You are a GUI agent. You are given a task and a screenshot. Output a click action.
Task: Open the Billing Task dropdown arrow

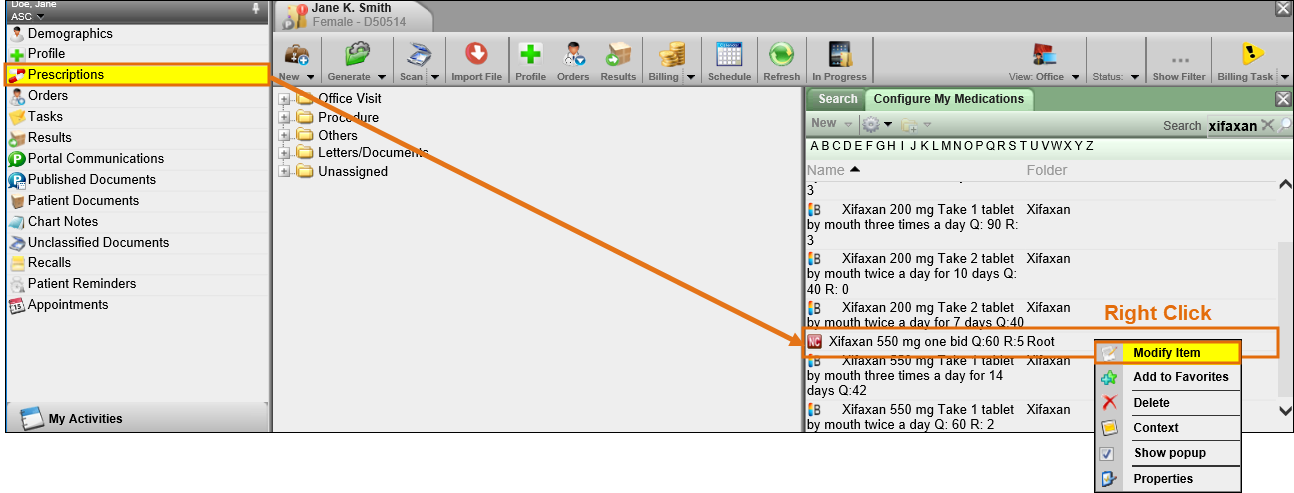[1284, 77]
